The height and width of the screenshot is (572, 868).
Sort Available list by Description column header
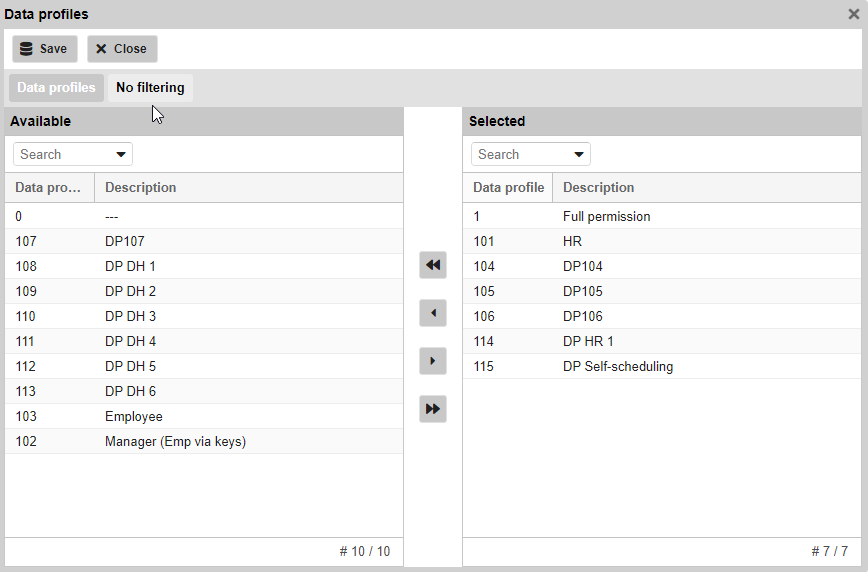point(141,187)
